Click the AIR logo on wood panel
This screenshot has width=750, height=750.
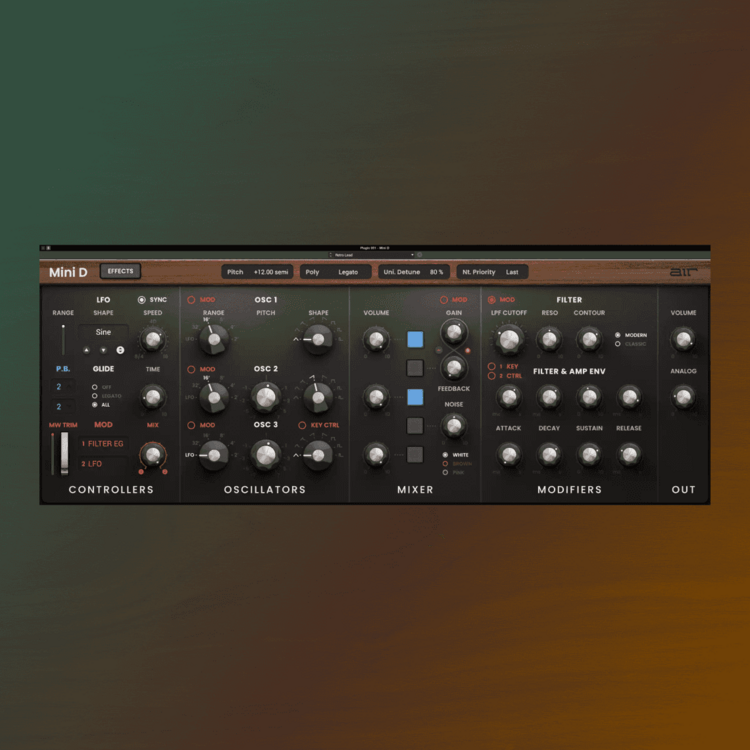pyautogui.click(x=683, y=272)
